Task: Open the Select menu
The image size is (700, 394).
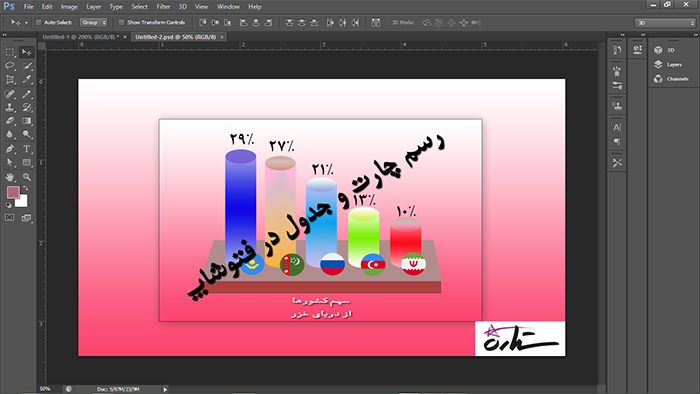Action: click(x=139, y=7)
